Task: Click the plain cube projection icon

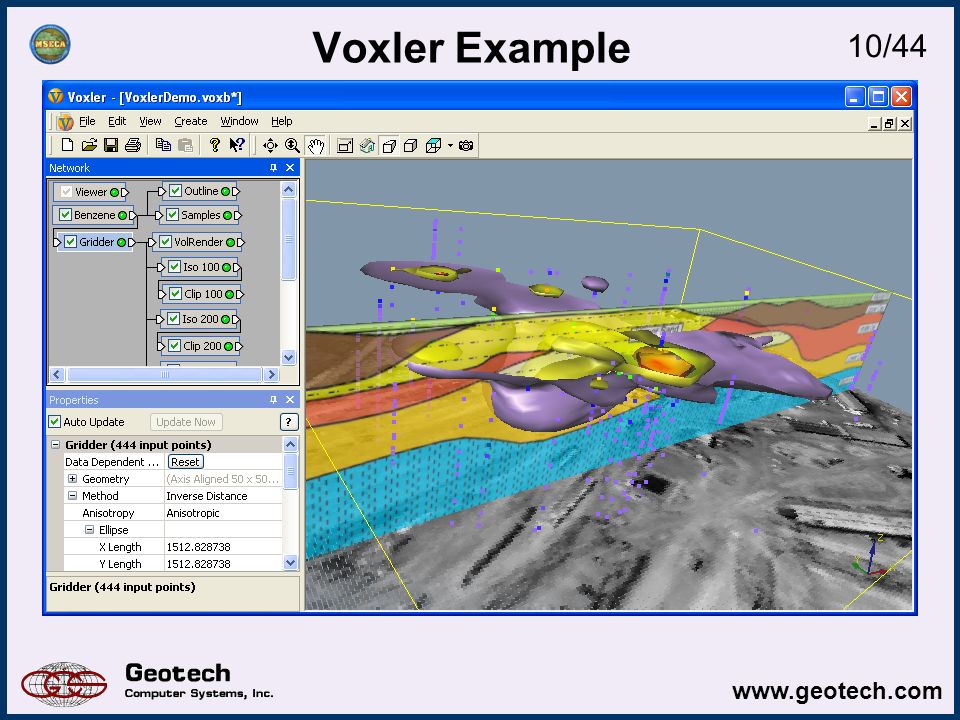Action: coord(411,146)
